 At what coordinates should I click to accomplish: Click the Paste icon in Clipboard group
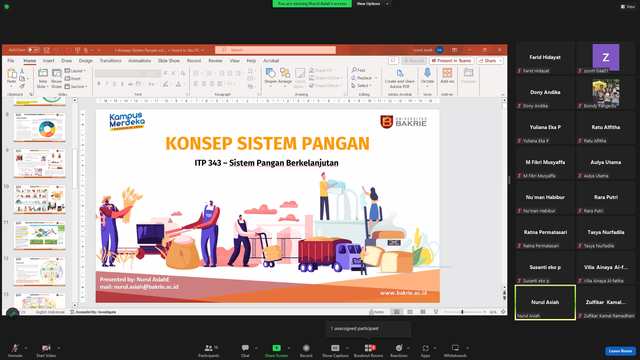[x=12, y=74]
